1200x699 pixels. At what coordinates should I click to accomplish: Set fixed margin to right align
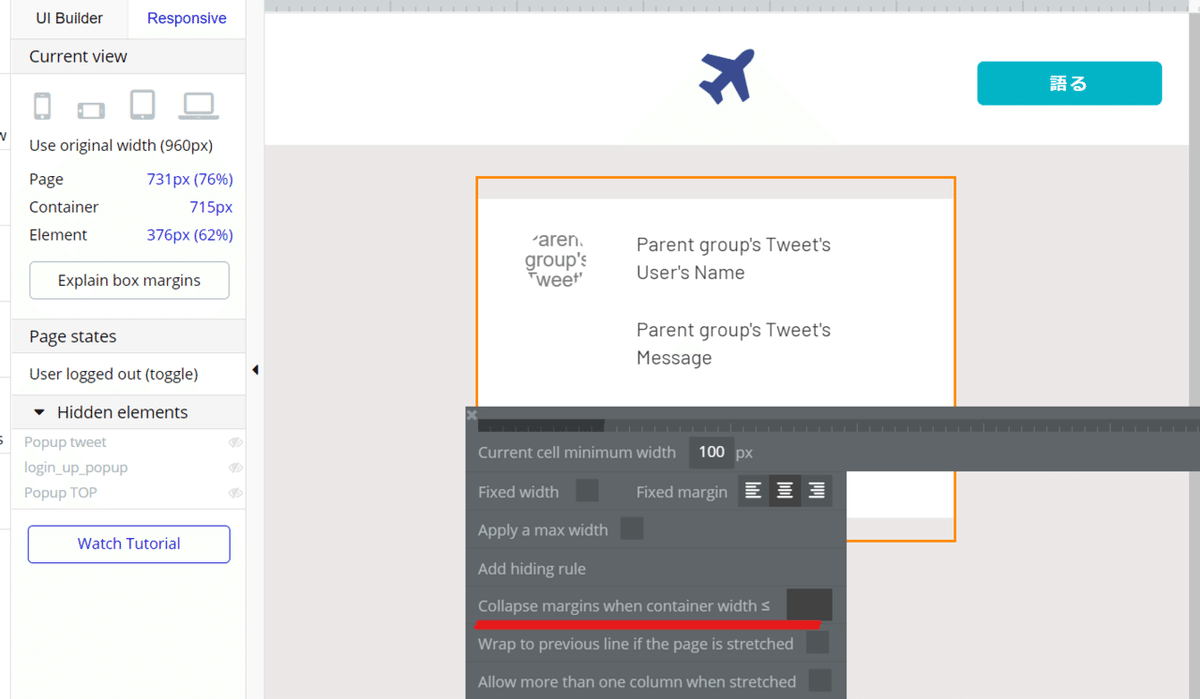pos(816,491)
